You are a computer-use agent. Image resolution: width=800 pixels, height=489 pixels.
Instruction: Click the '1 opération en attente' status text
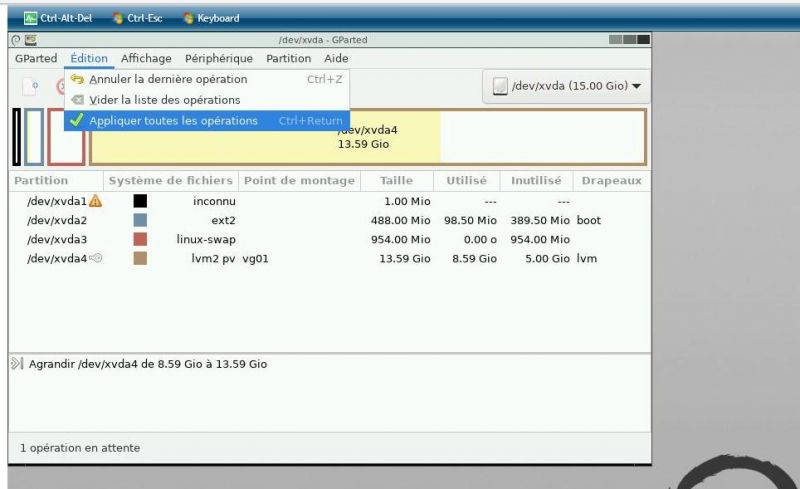(80, 448)
